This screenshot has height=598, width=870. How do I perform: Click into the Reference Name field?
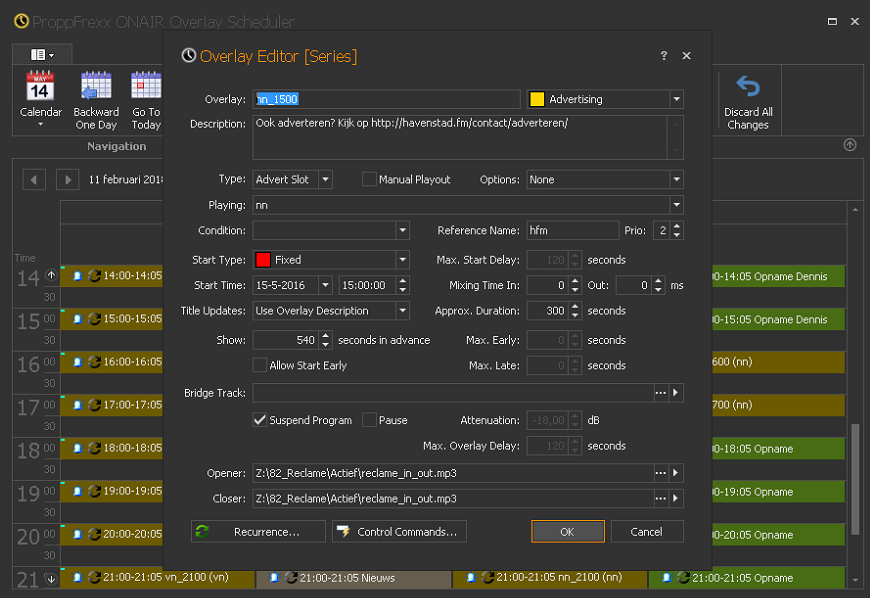click(572, 231)
